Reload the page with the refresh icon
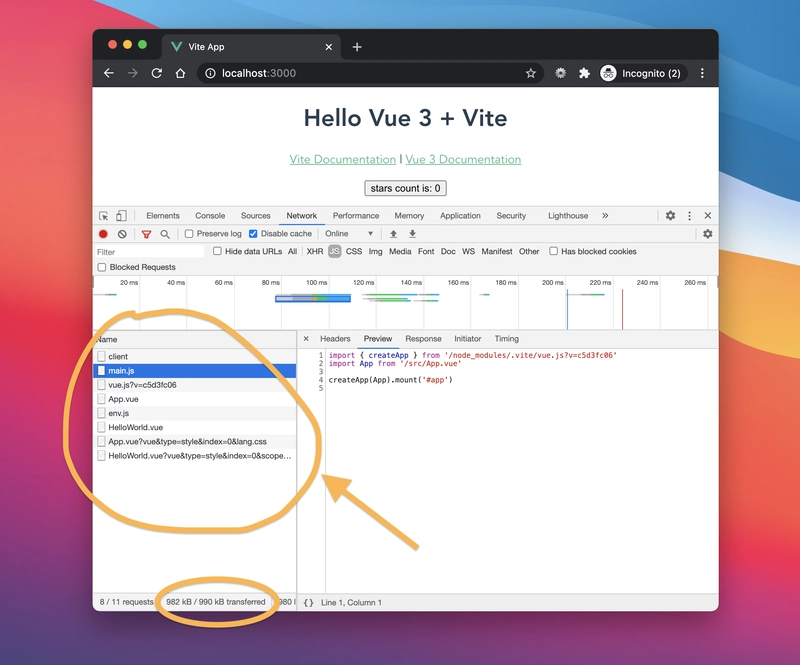Viewport: 800px width, 665px height. point(157,73)
